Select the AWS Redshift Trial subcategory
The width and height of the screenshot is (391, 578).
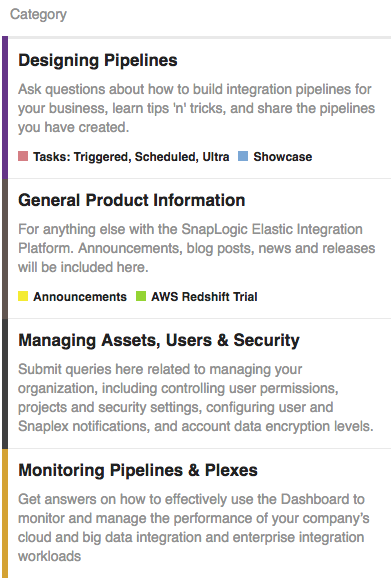click(x=204, y=297)
